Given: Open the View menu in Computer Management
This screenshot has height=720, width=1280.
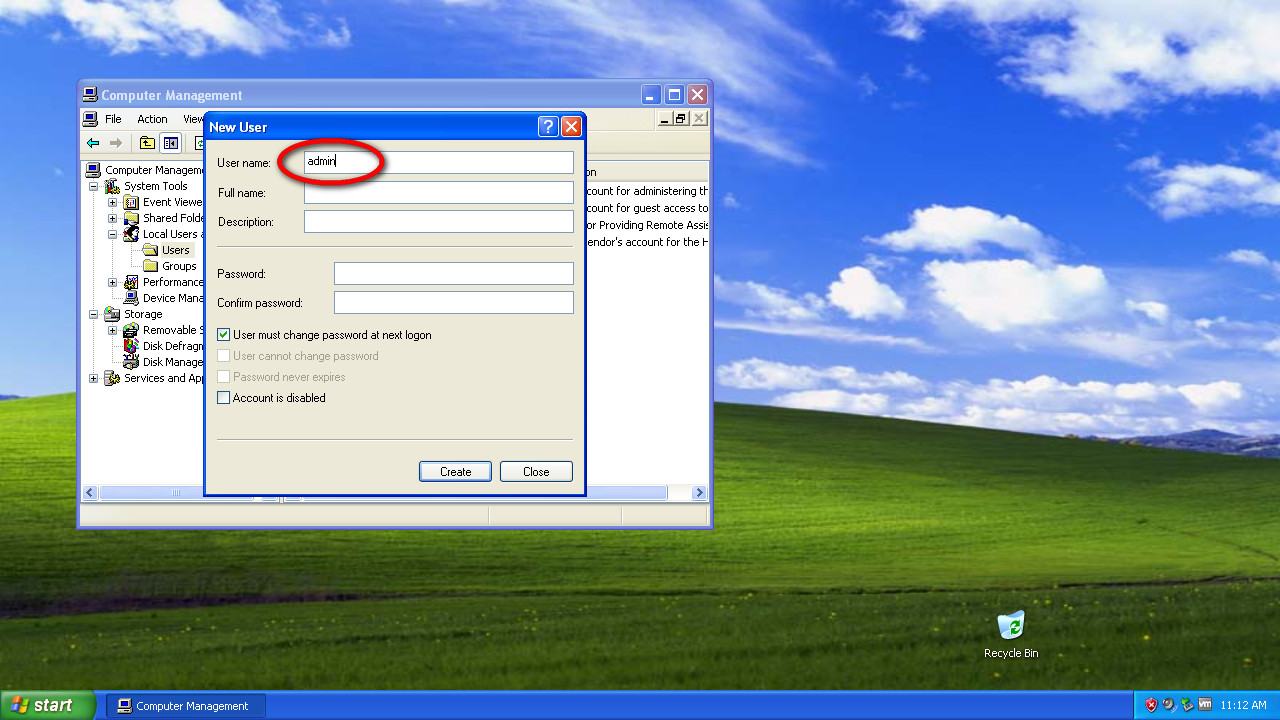Looking at the screenshot, I should [x=192, y=119].
